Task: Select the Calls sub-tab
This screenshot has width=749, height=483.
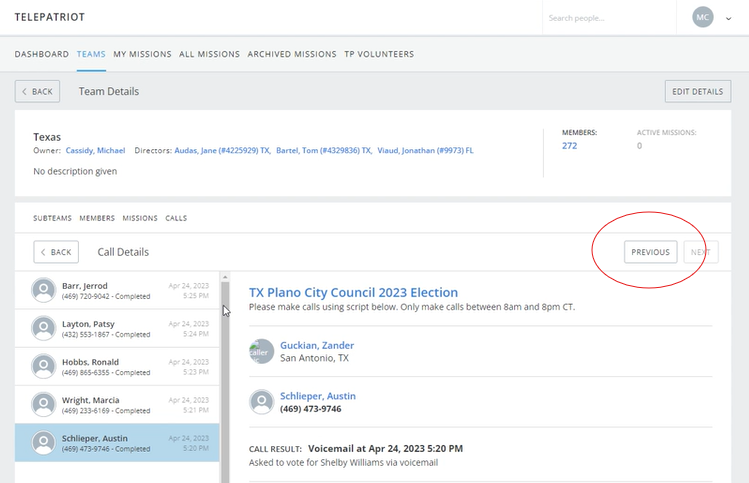Action: click(x=176, y=218)
